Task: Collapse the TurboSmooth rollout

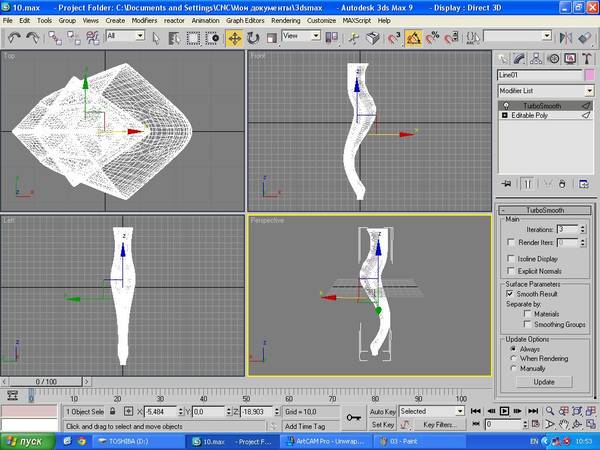Action: pyautogui.click(x=545, y=210)
